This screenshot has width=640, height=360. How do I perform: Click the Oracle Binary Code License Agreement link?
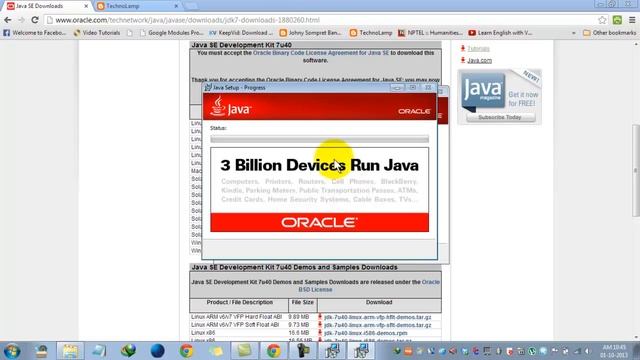tap(321, 53)
